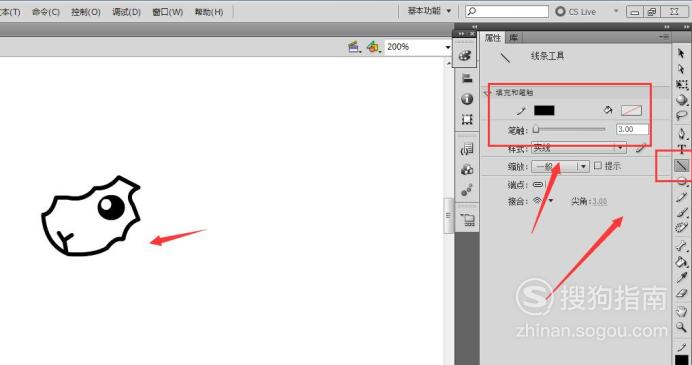The image size is (692, 365).
Task: Open the Components panel icon
Action: pyautogui.click(x=467, y=169)
